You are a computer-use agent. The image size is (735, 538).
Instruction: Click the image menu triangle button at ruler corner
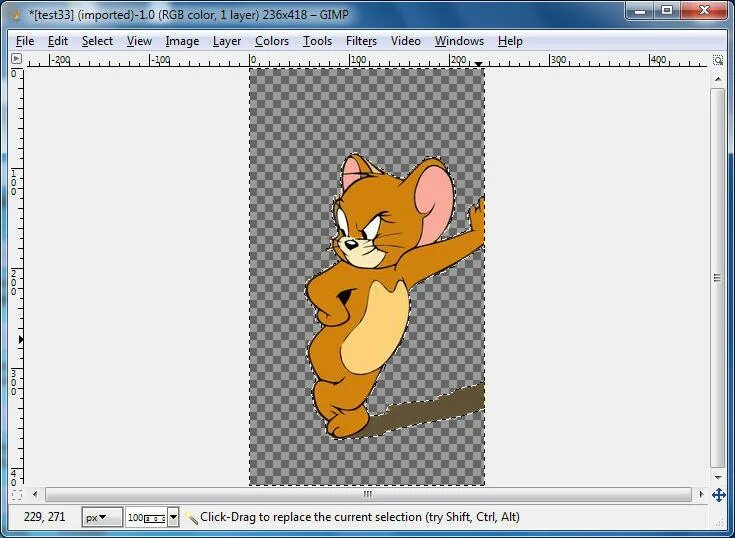click(16, 59)
